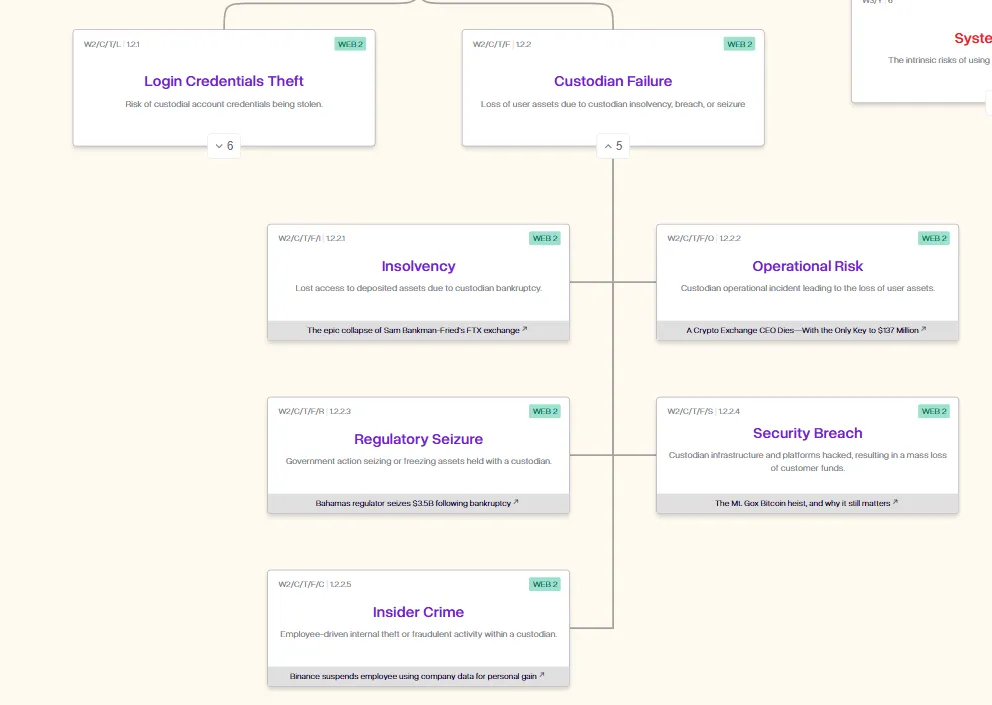Open the FTX exchange collapse article link
The height and width of the screenshot is (705, 992).
click(418, 330)
